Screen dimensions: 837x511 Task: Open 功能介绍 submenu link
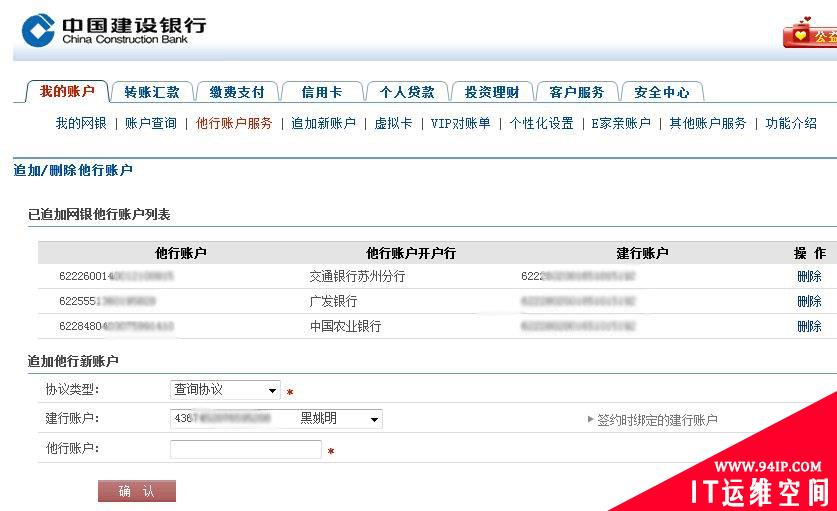click(791, 123)
